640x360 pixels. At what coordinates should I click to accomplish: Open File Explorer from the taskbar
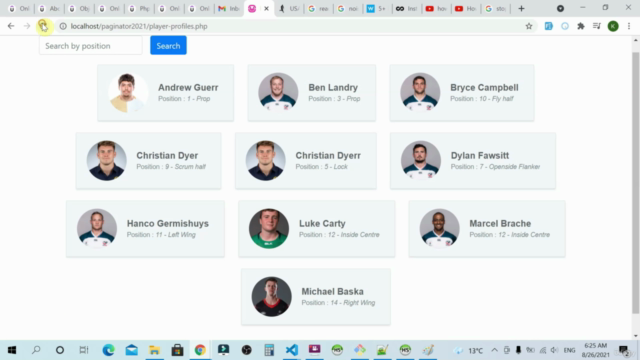pyautogui.click(x=154, y=350)
